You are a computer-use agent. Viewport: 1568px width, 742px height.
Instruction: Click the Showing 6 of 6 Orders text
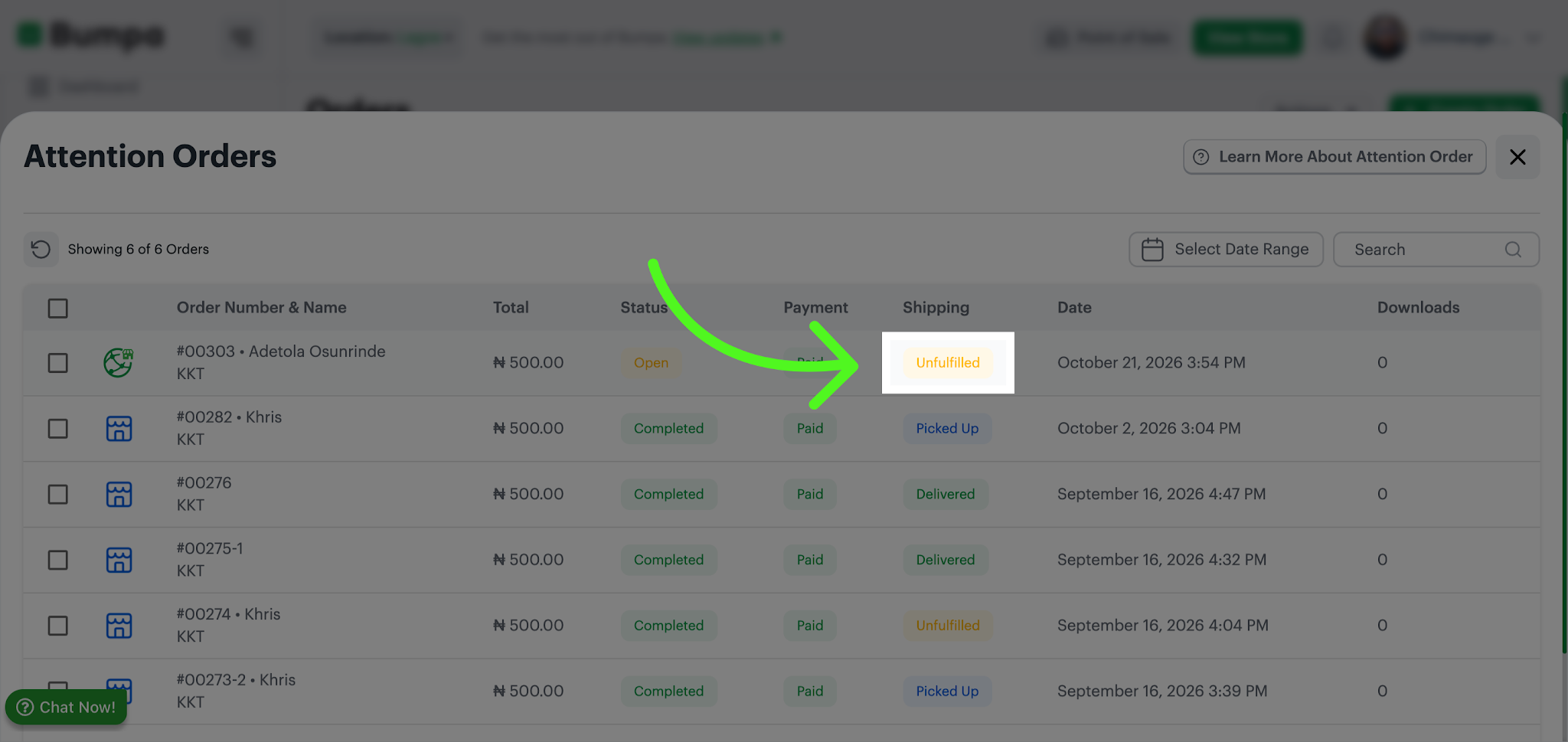tap(138, 250)
